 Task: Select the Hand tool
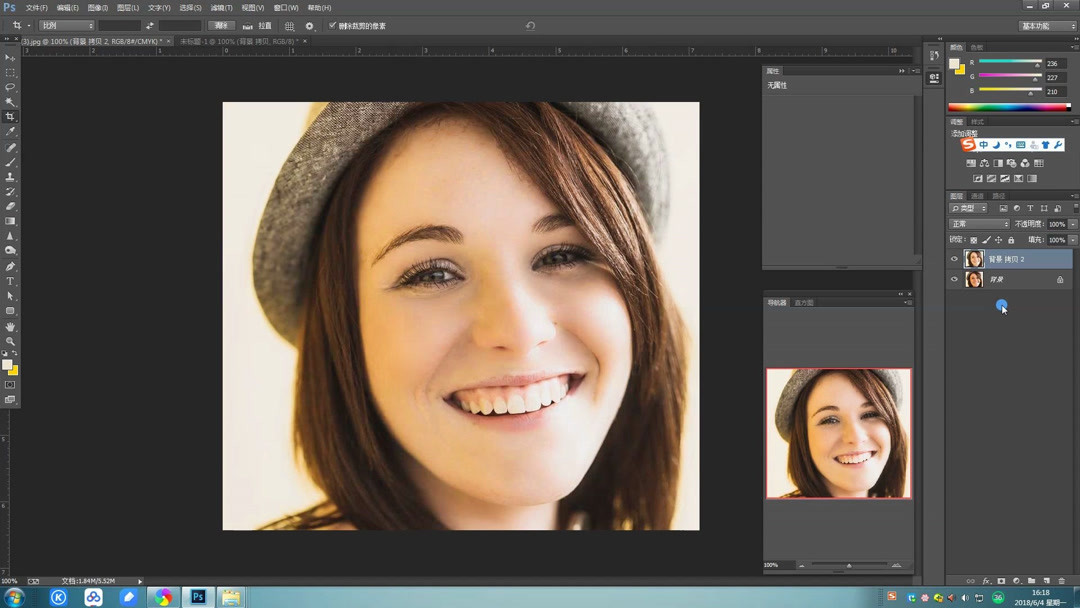click(10, 326)
